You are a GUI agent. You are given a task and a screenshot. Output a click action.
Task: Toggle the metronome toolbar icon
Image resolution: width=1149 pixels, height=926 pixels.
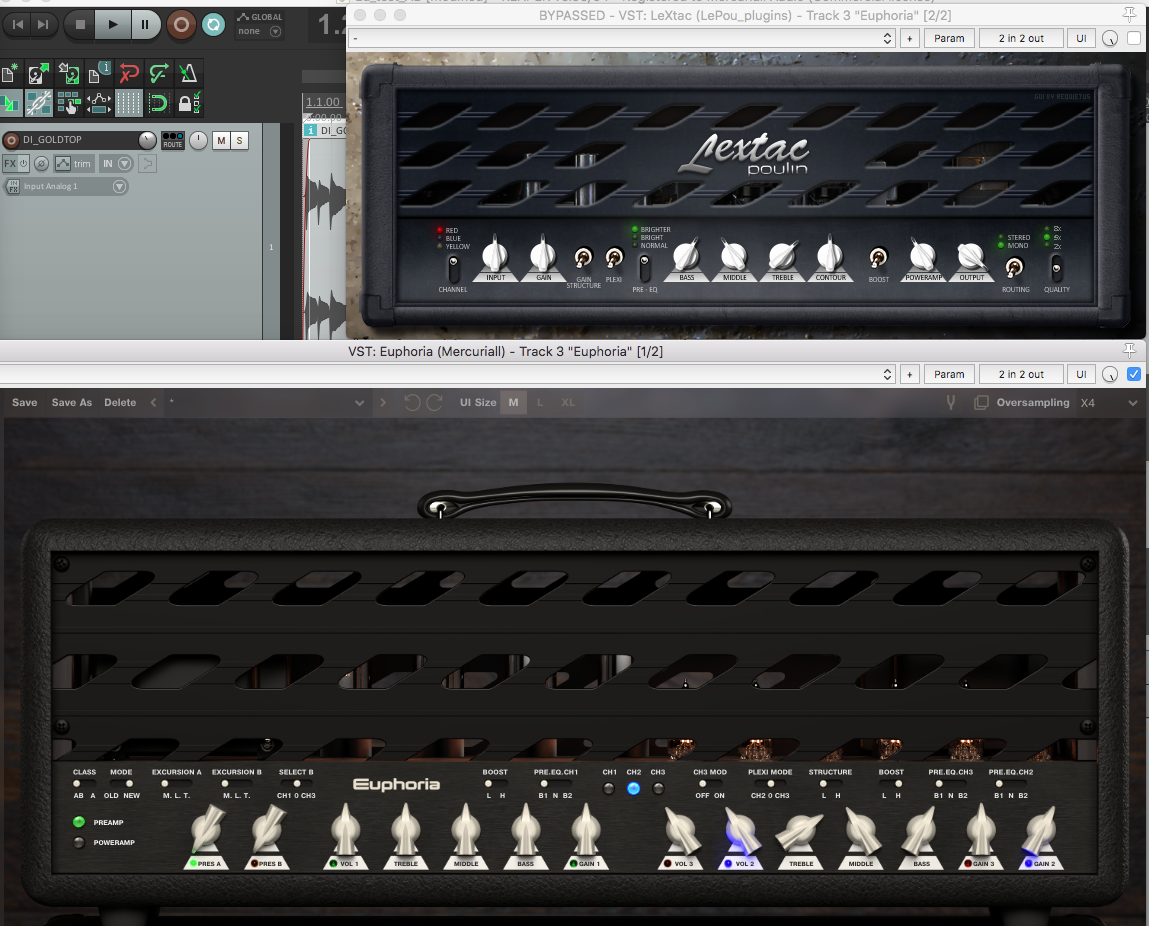pyautogui.click(x=188, y=73)
